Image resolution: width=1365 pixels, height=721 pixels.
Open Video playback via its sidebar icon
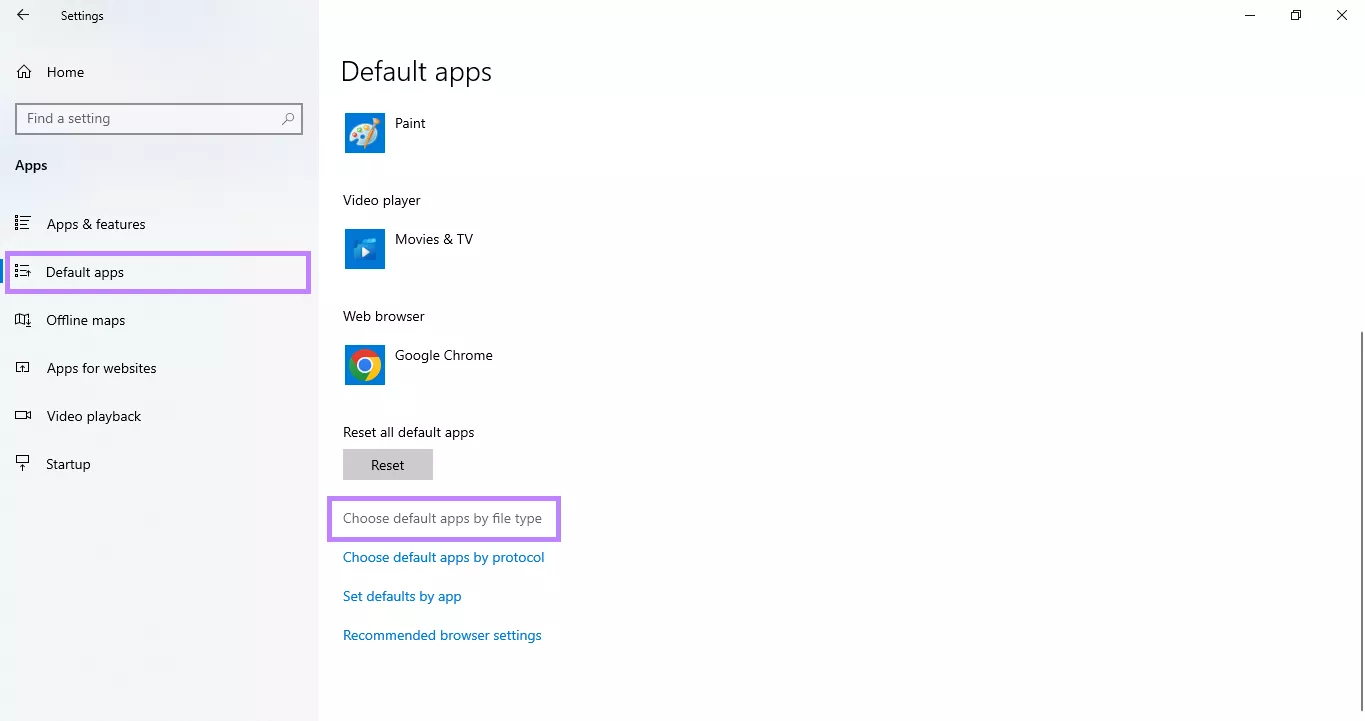(22, 416)
